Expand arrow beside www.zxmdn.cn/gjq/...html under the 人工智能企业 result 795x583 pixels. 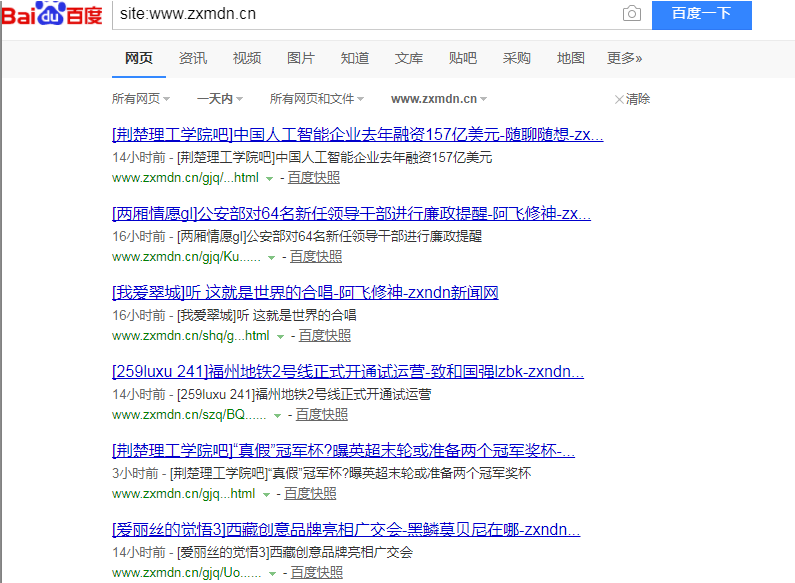(x=270, y=179)
